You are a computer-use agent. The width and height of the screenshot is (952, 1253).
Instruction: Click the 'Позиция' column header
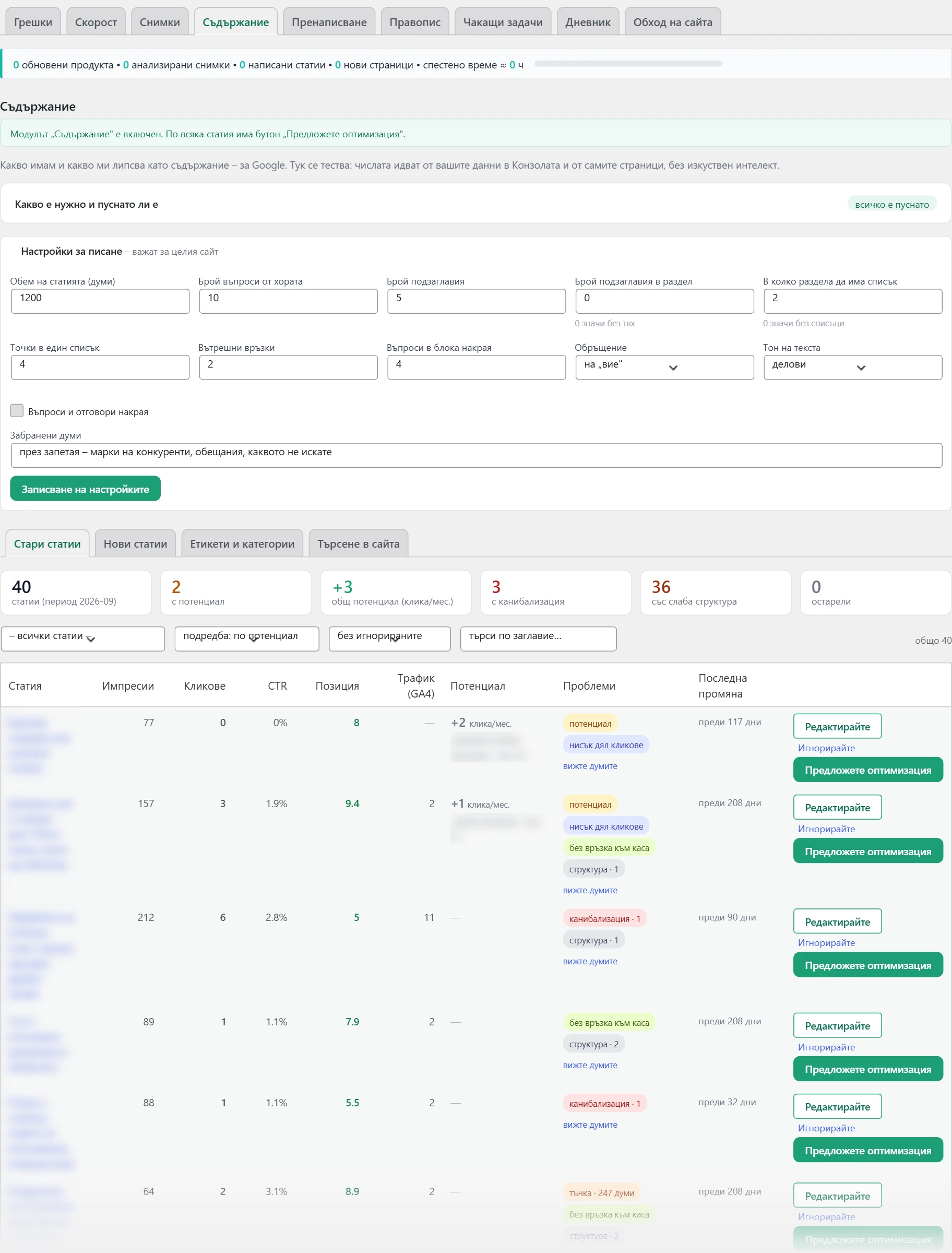pyautogui.click(x=337, y=685)
